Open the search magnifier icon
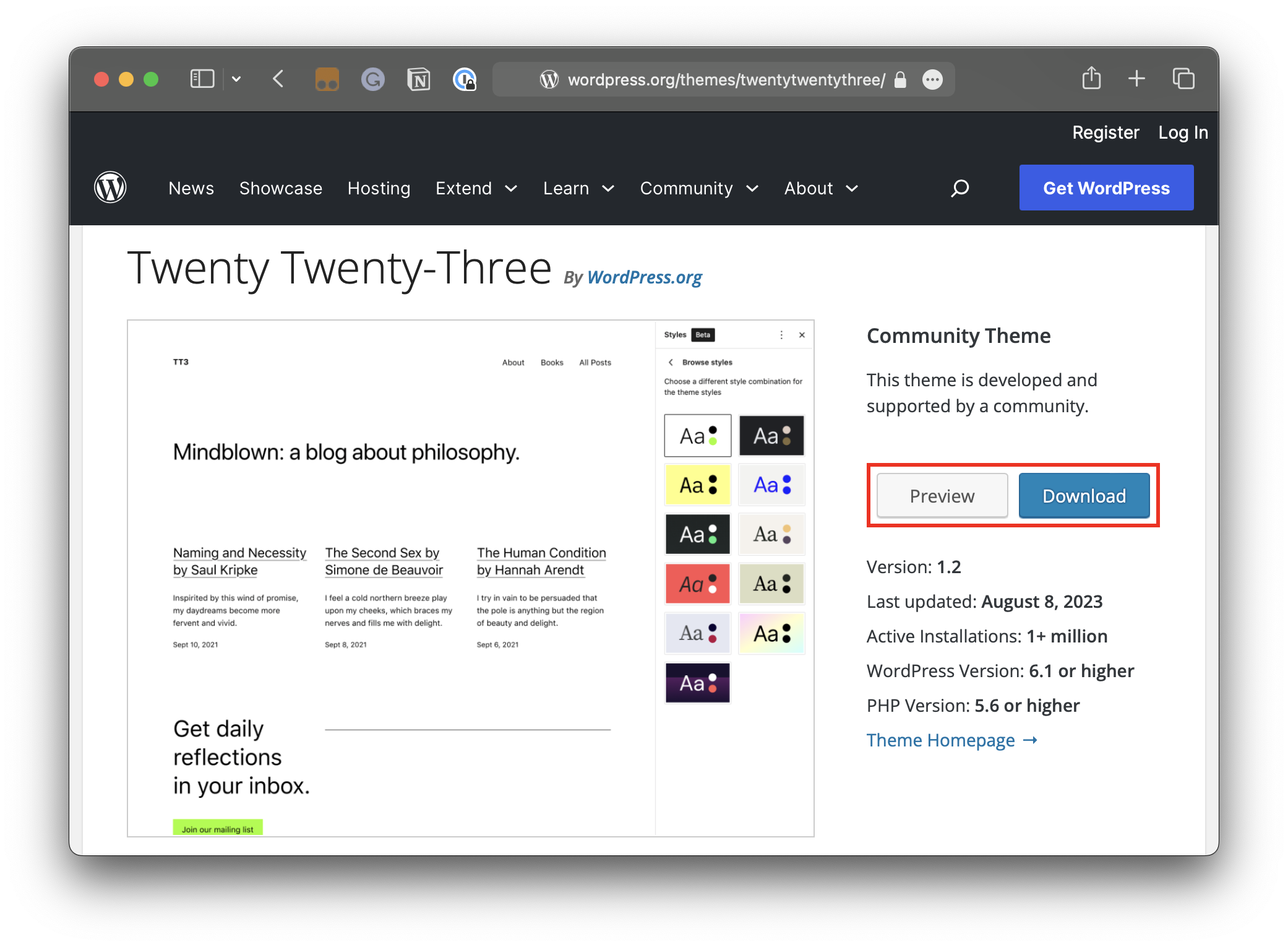Viewport: 1288px width, 947px height. [960, 188]
